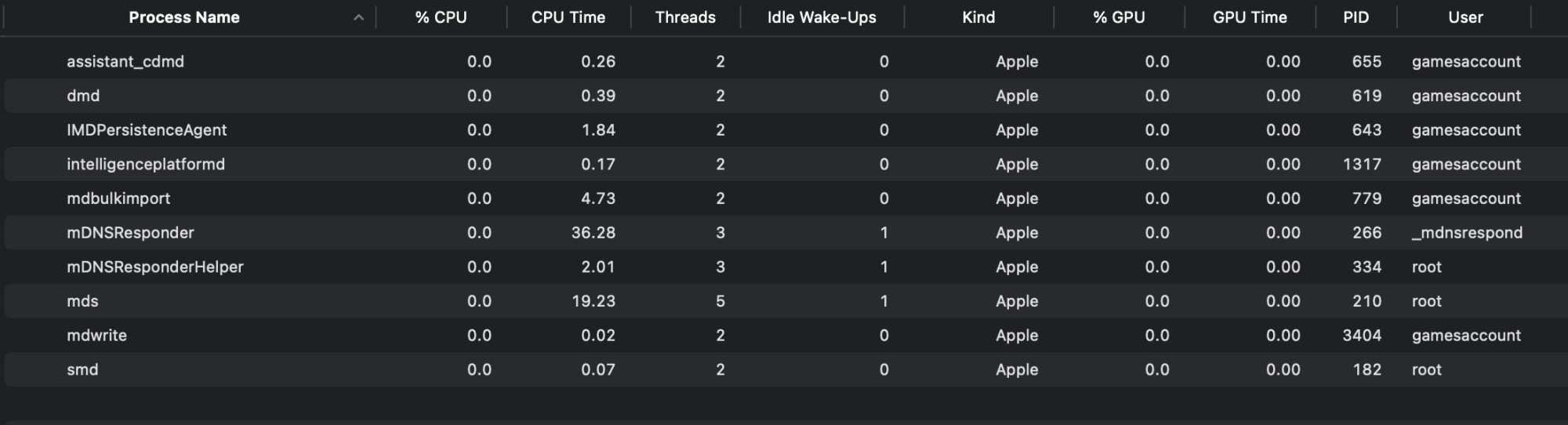Click the User column header
The height and width of the screenshot is (425, 1568).
coord(1465,17)
